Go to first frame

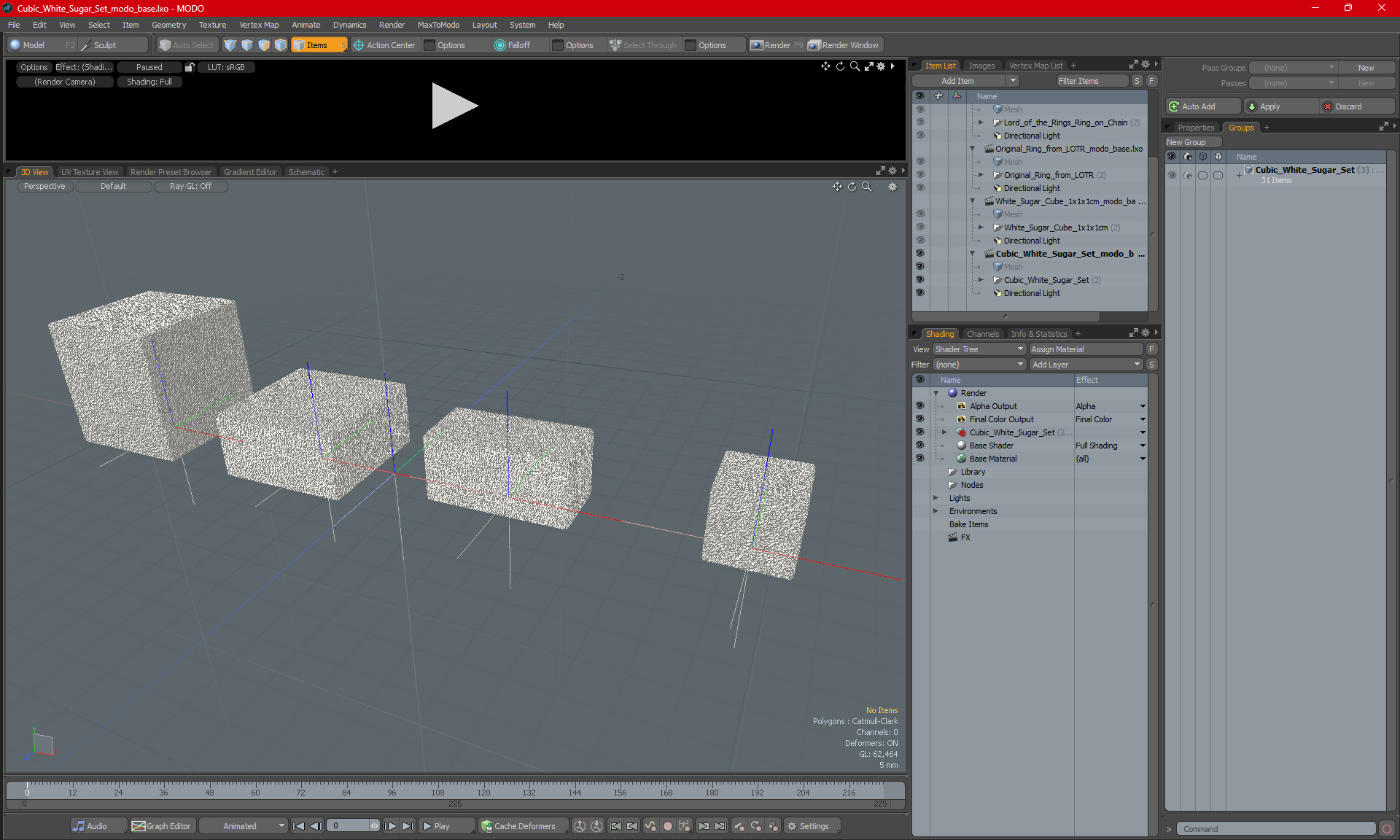(298, 826)
